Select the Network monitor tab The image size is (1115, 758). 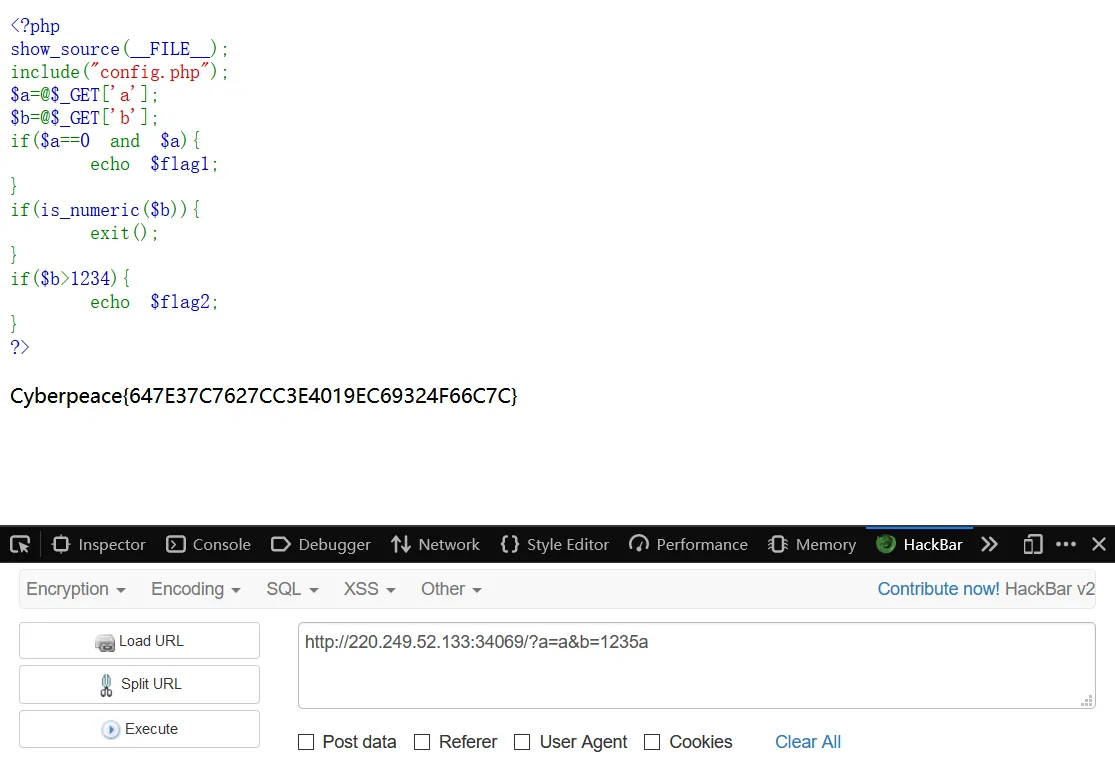pos(435,545)
